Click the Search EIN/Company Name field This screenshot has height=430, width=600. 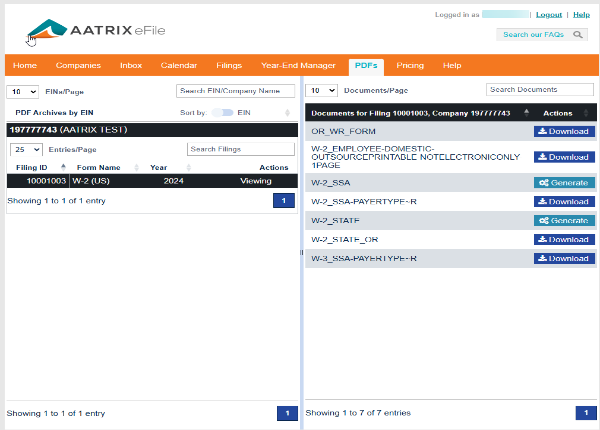pyautogui.click(x=235, y=91)
